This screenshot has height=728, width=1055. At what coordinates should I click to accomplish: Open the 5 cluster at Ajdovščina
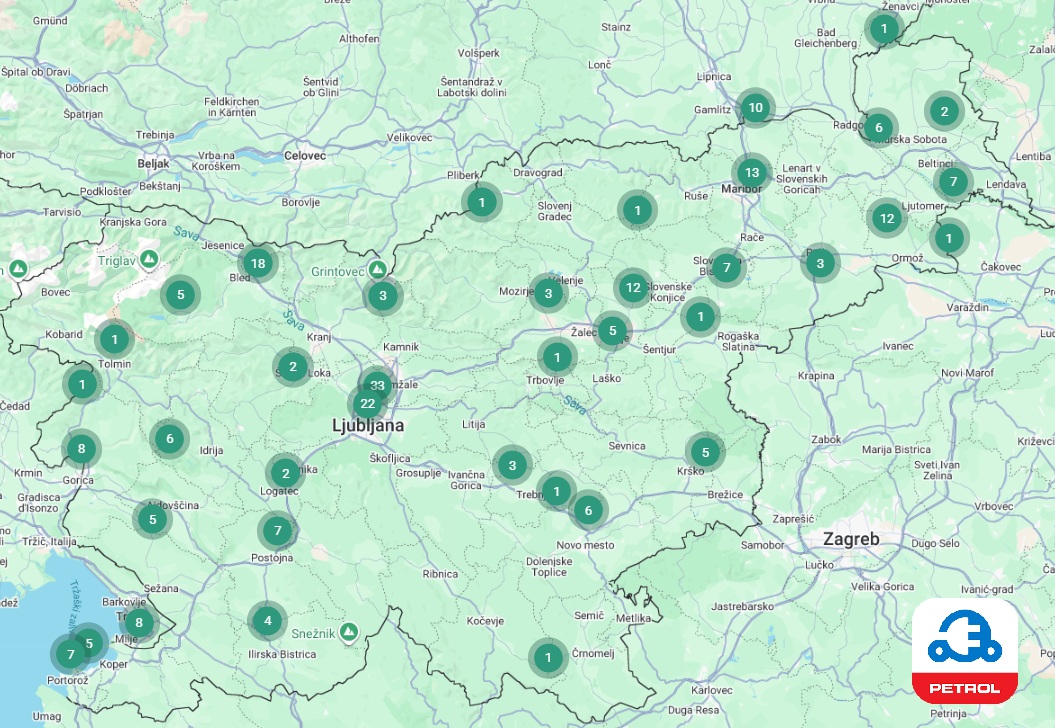click(153, 519)
